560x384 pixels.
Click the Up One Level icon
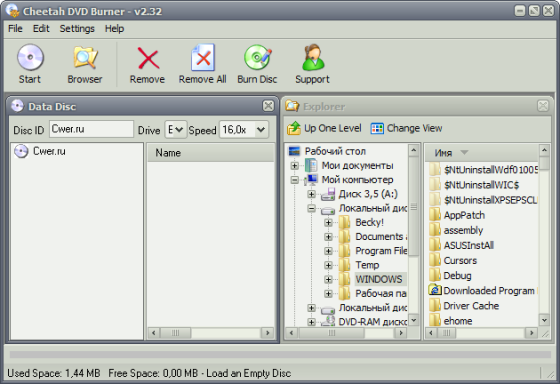click(294, 128)
